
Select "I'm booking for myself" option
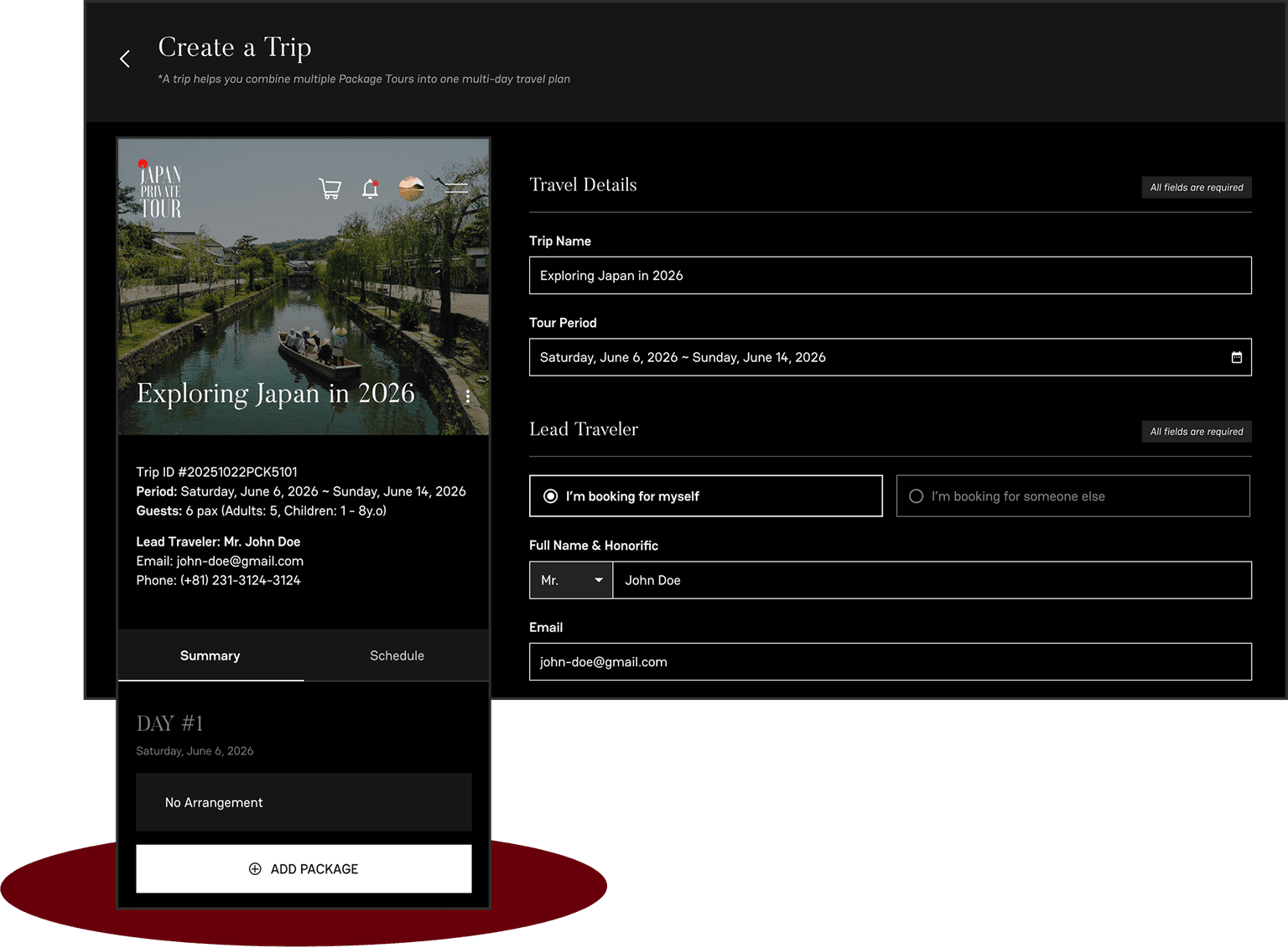click(705, 496)
